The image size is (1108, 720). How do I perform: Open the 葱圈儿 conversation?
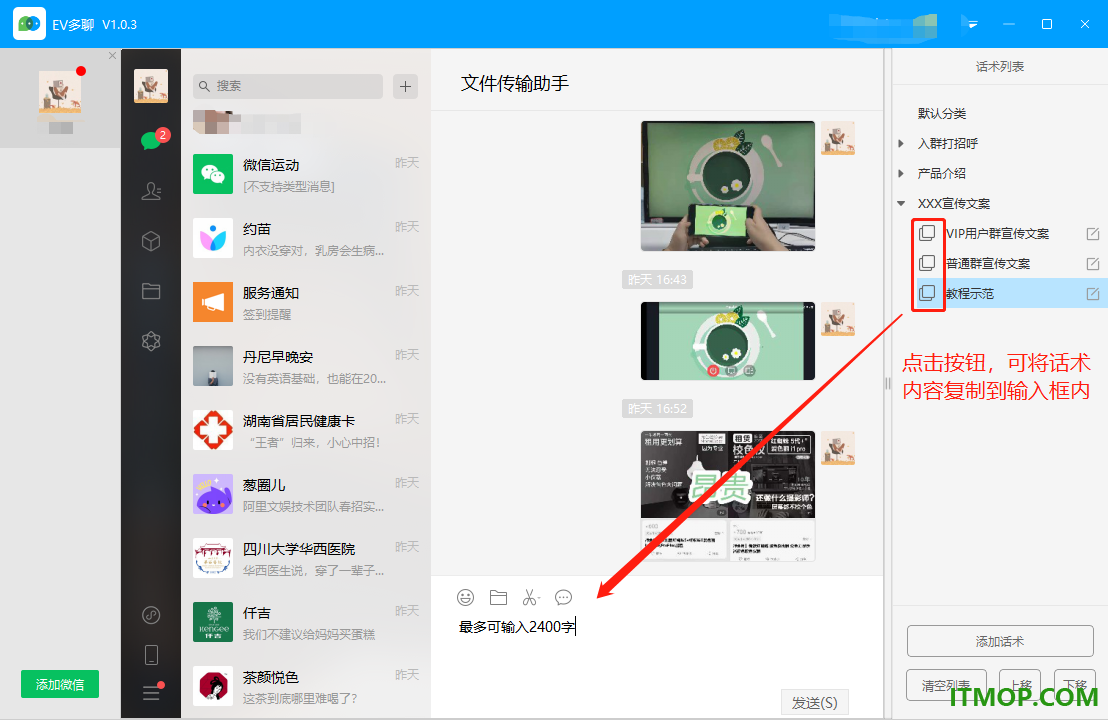(306, 495)
